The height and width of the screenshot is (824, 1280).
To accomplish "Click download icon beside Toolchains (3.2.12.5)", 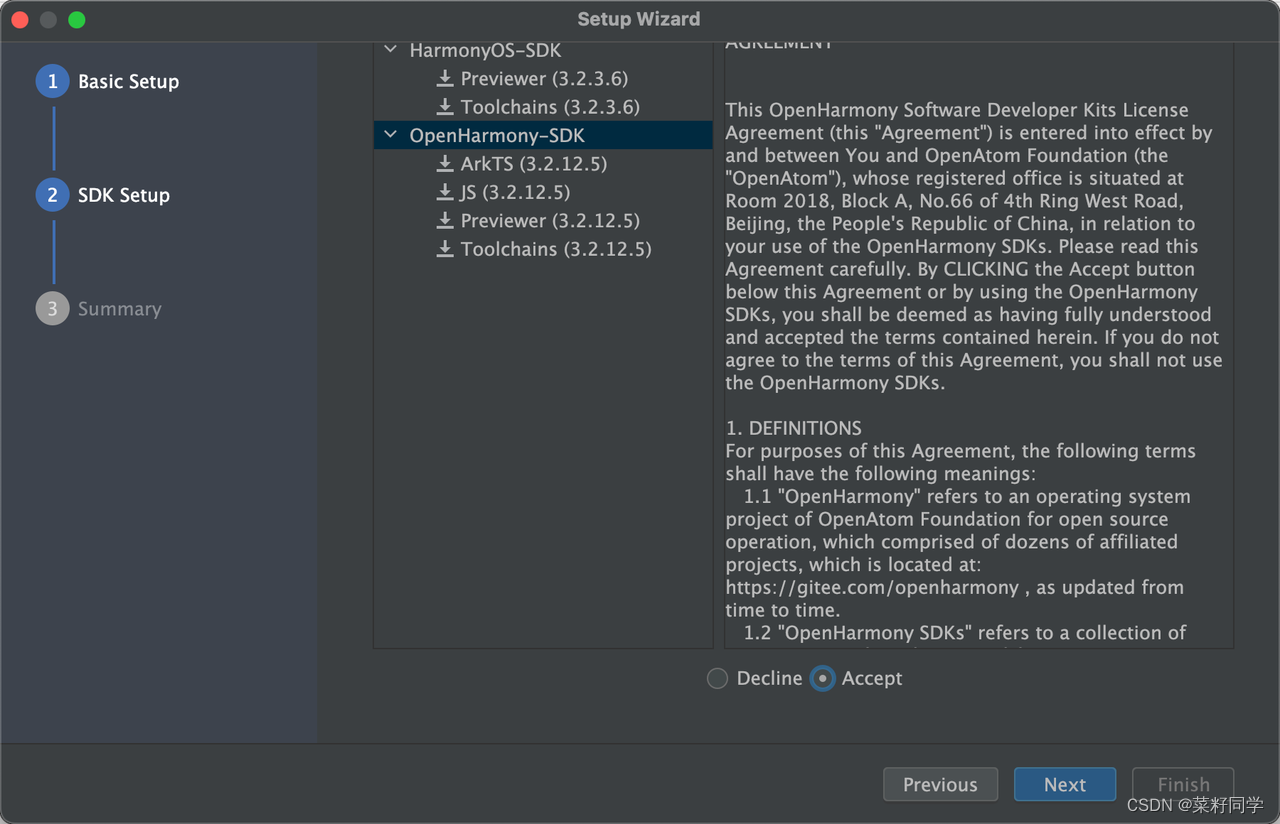I will 445,249.
